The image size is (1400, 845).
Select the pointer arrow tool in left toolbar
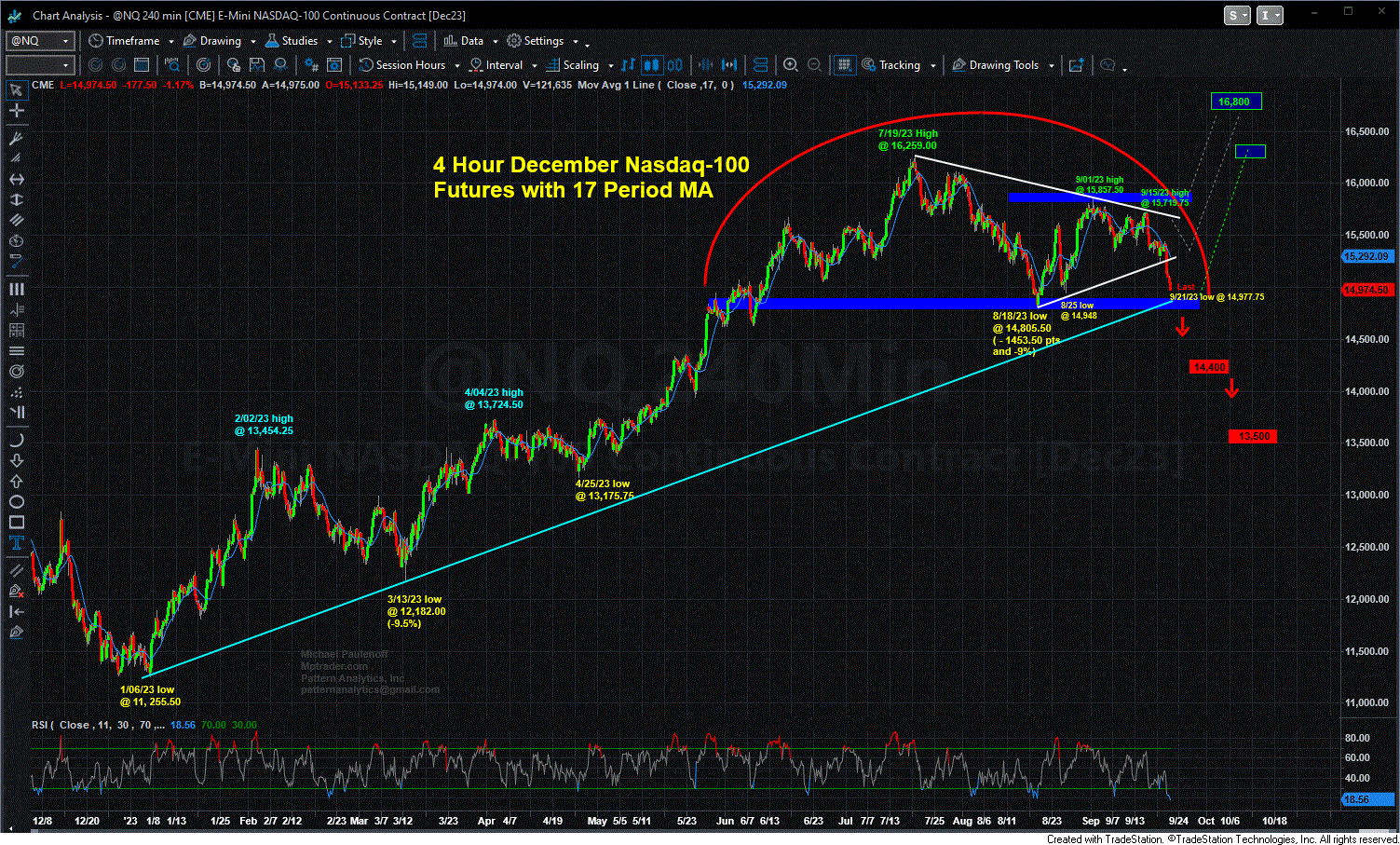pyautogui.click(x=16, y=90)
